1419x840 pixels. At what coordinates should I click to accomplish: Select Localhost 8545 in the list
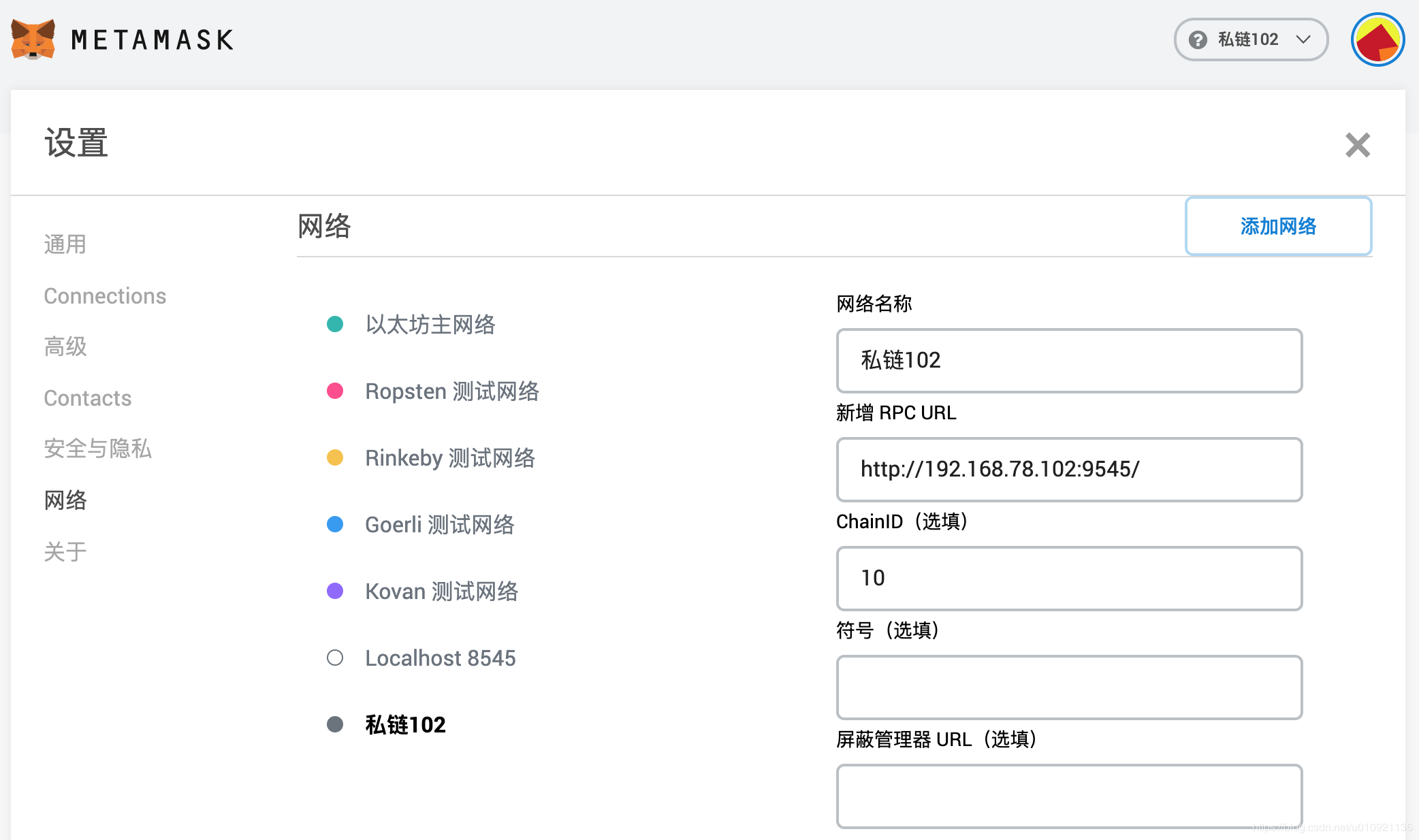(x=441, y=658)
